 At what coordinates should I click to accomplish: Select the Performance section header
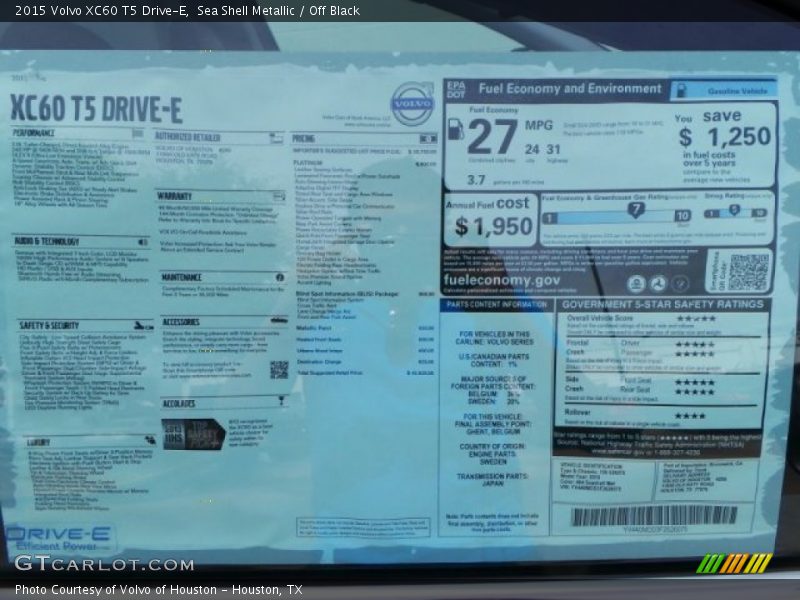(x=34, y=133)
